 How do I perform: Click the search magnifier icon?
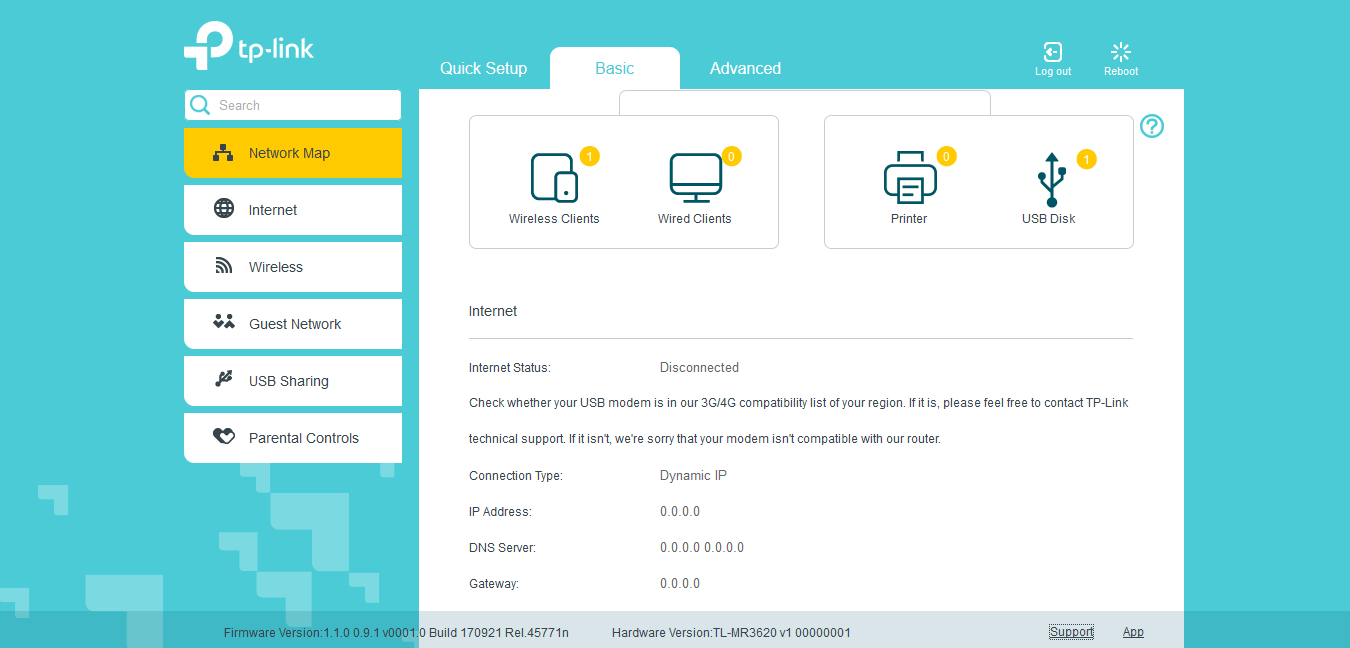(200, 105)
